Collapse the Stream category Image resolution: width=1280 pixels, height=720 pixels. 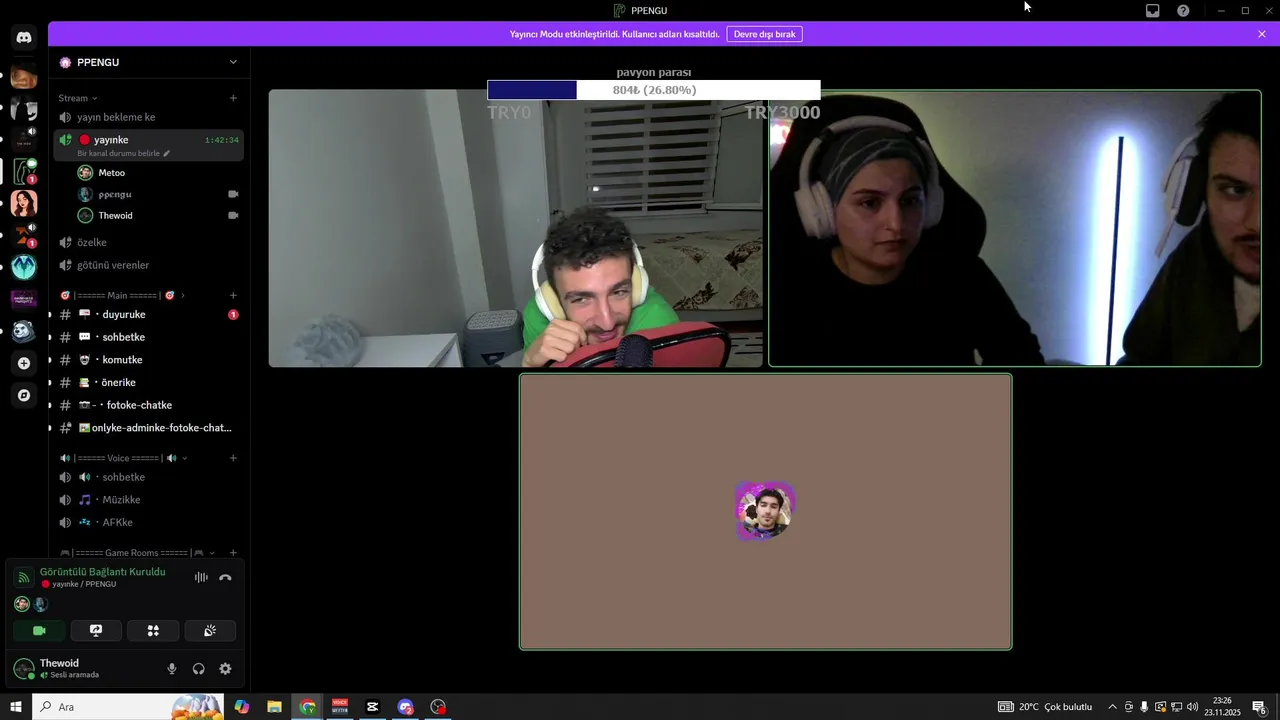tap(78, 98)
